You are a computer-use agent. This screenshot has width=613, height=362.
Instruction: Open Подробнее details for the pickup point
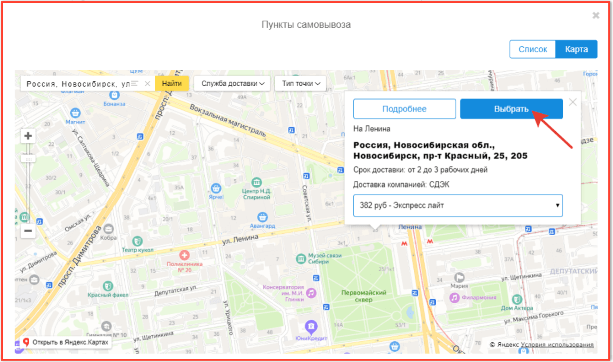point(404,109)
